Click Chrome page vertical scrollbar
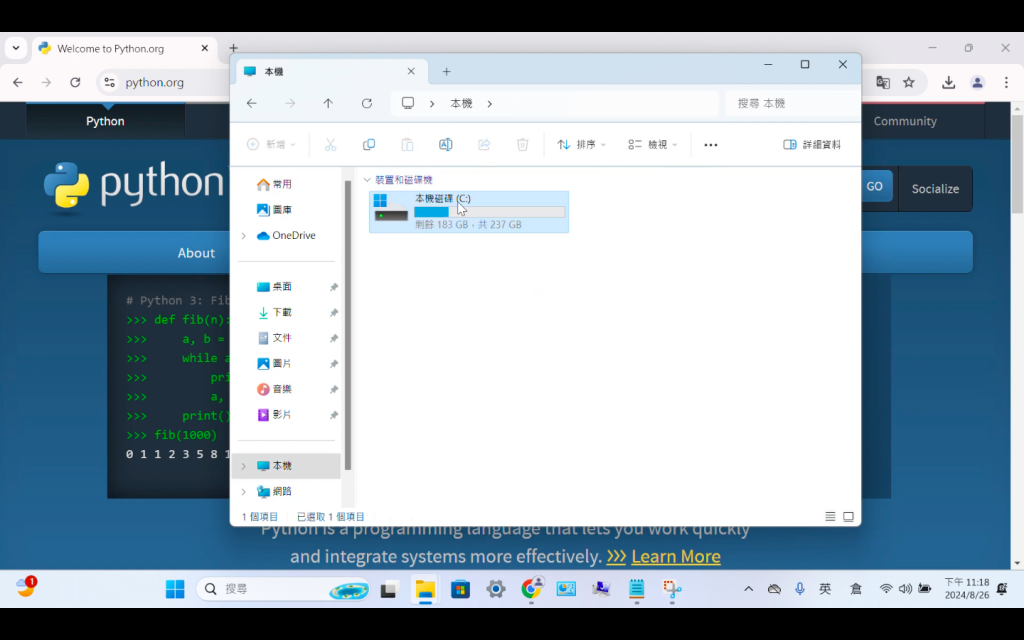1024x640 pixels. [1017, 164]
